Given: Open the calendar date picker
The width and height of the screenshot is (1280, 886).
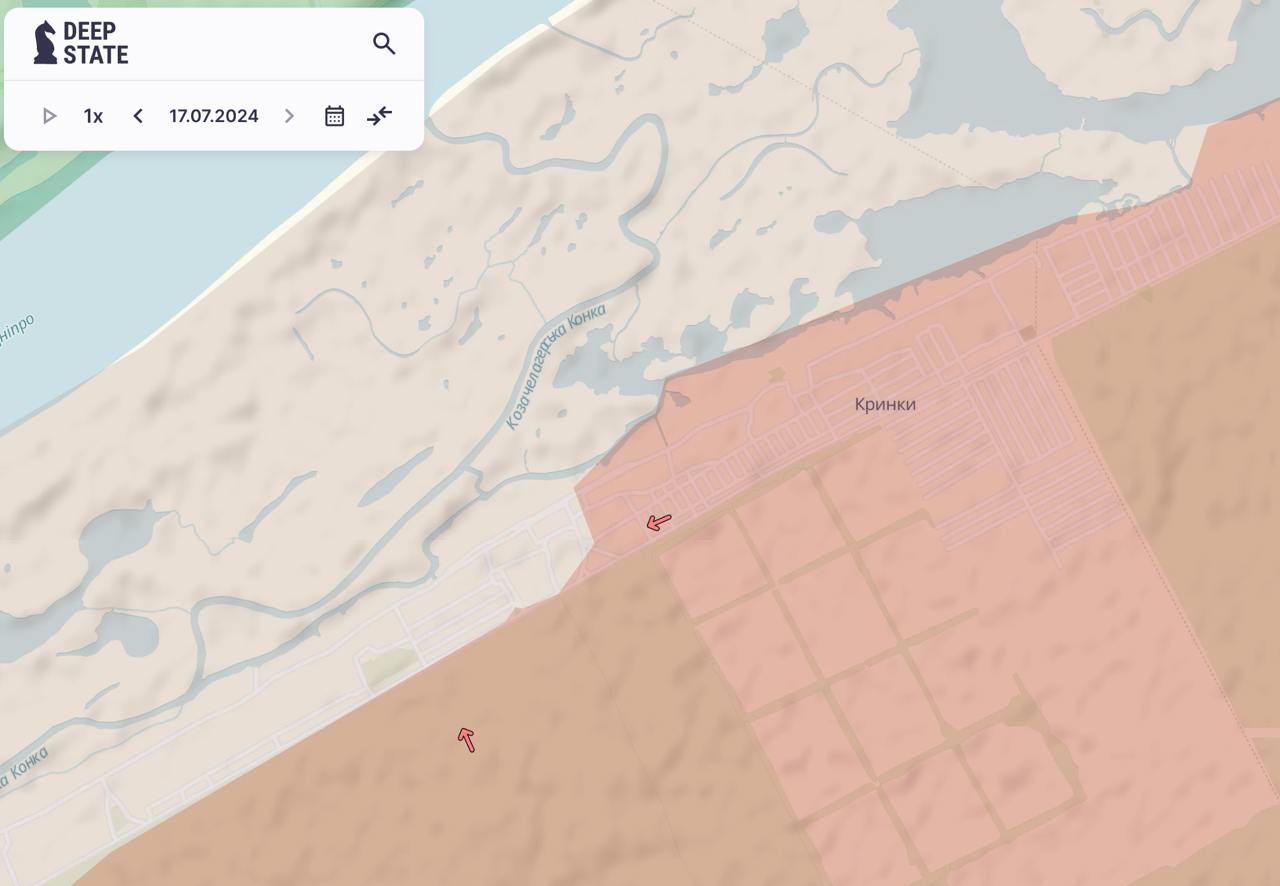Looking at the screenshot, I should [x=334, y=116].
